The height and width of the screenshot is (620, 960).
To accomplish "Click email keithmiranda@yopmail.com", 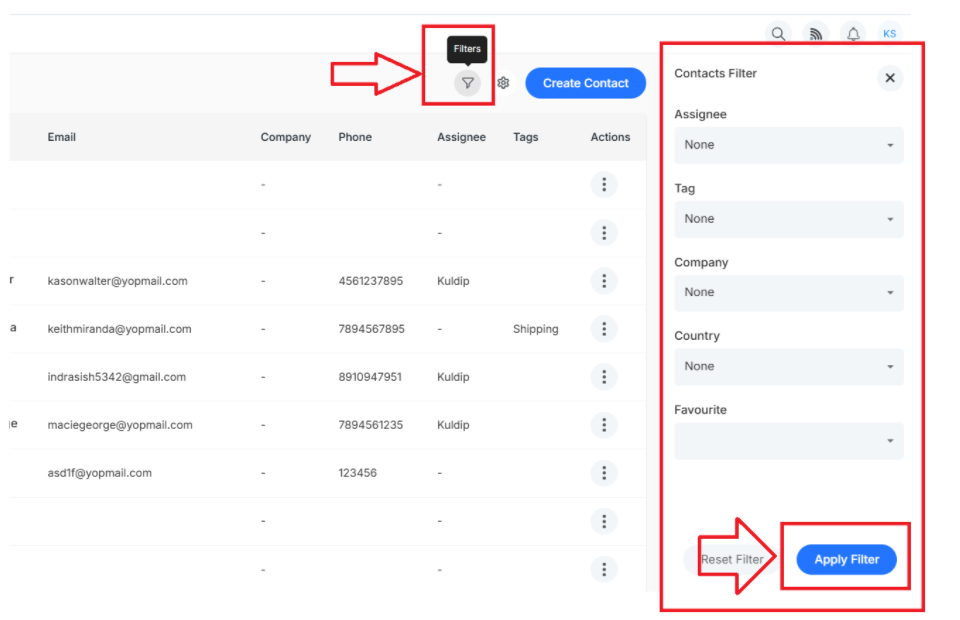I will 119,329.
